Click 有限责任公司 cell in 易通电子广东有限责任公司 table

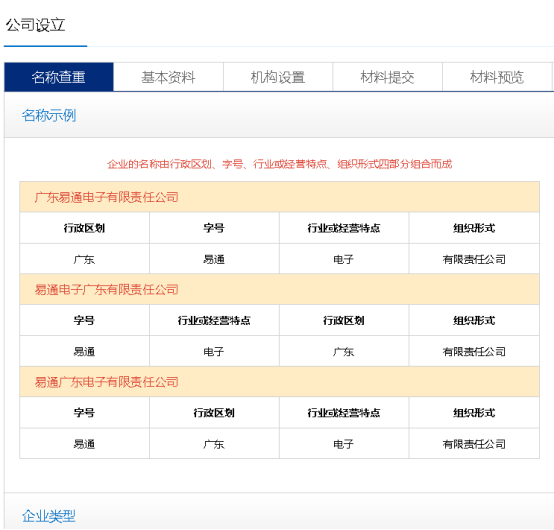[474, 352]
